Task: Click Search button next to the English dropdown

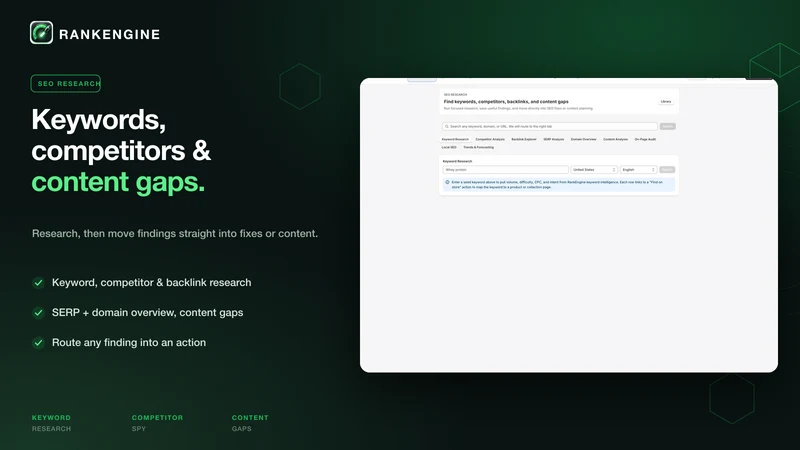Action: click(667, 170)
